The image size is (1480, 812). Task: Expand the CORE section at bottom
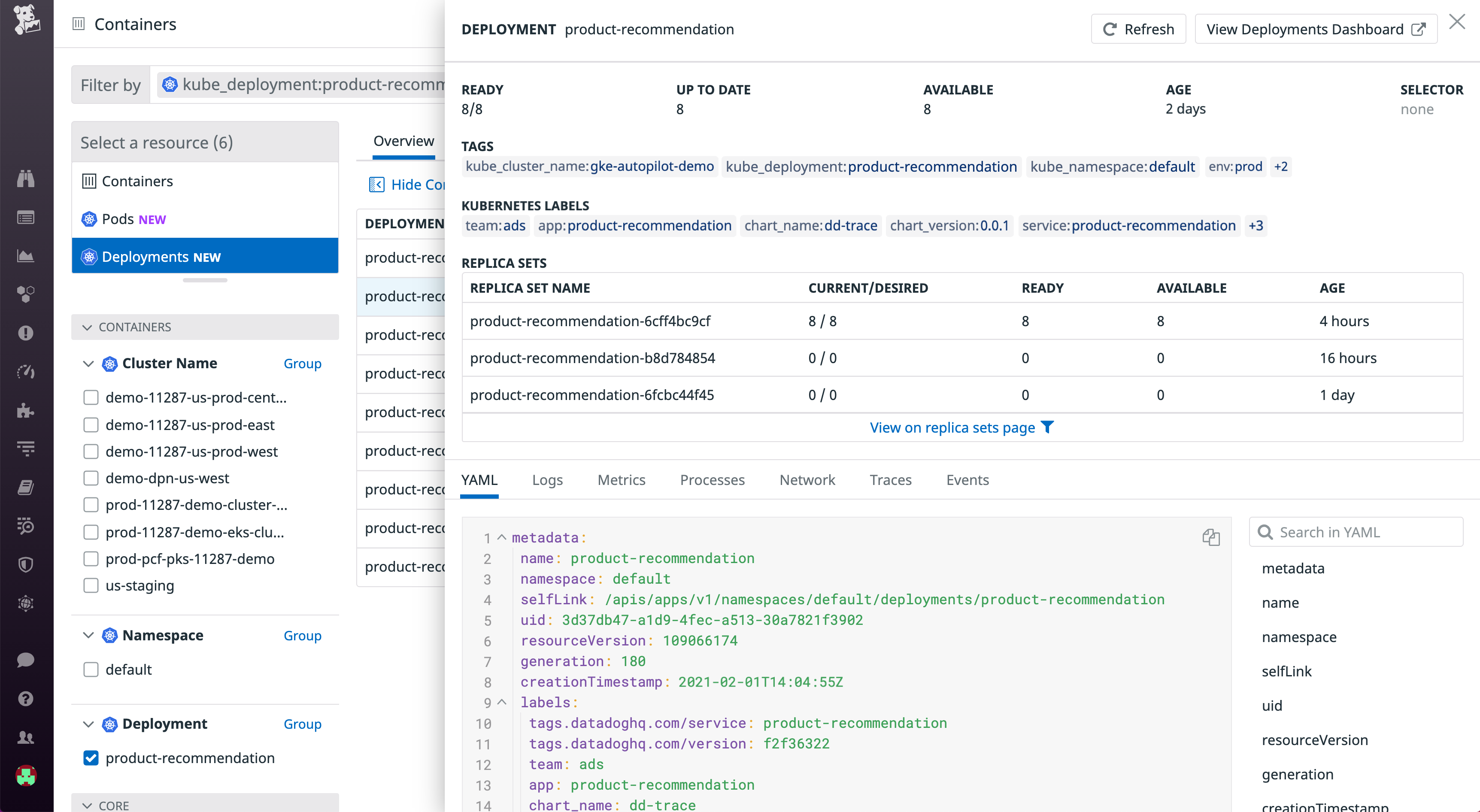point(88,805)
